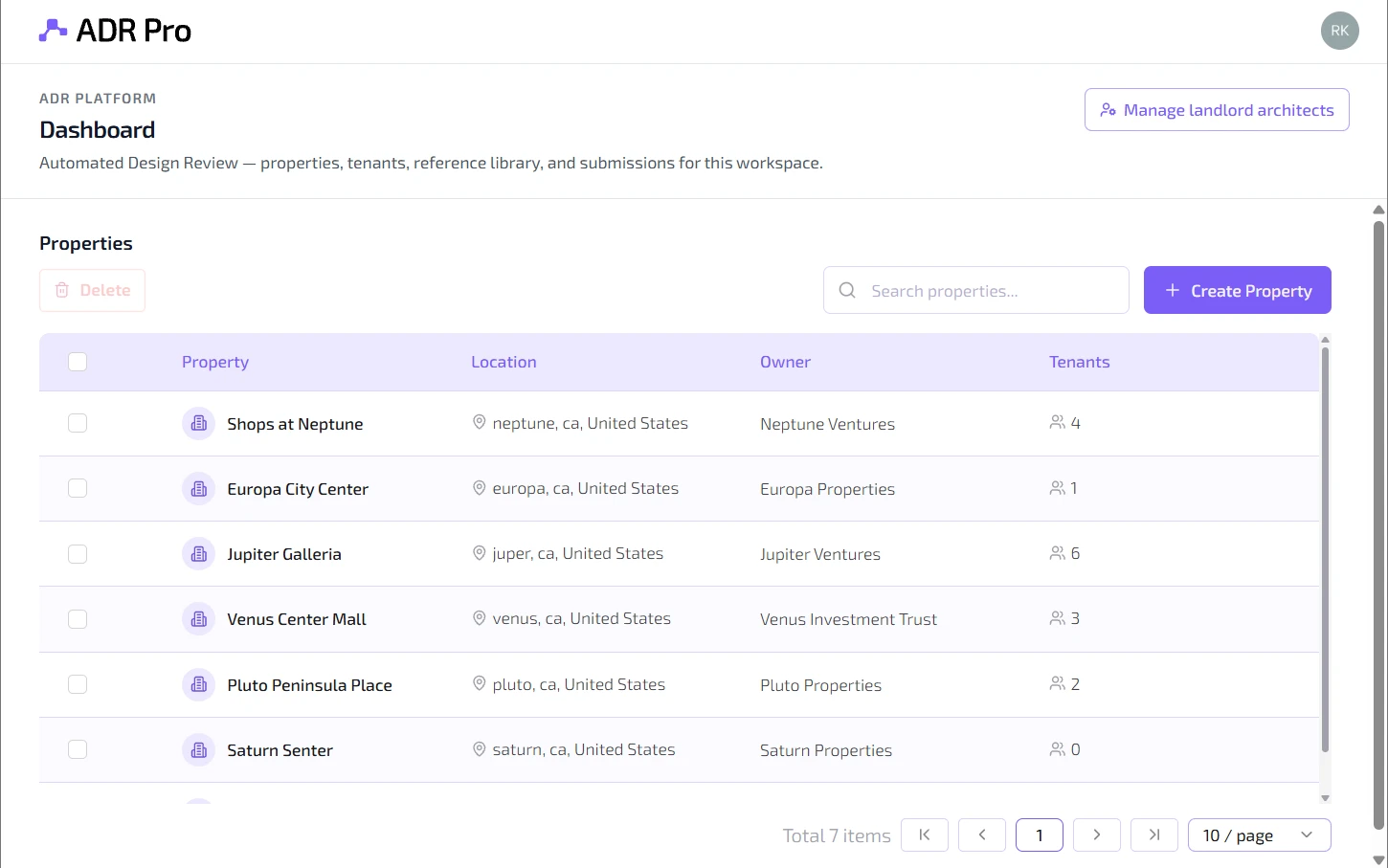Click the tenants icon in Venus Center Mall row
The image size is (1388, 868).
[1058, 618]
